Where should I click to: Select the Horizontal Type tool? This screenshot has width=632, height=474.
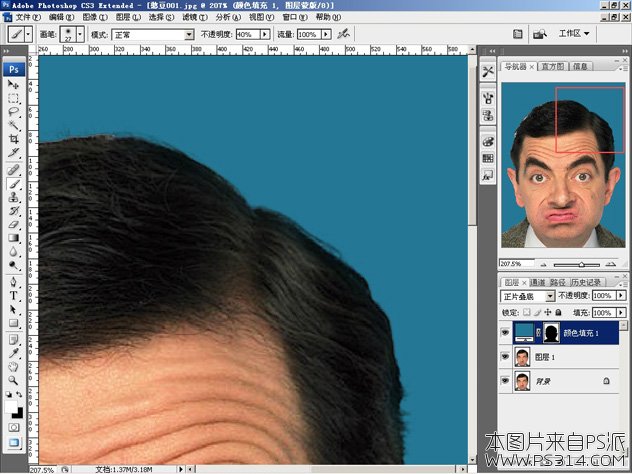click(x=14, y=295)
